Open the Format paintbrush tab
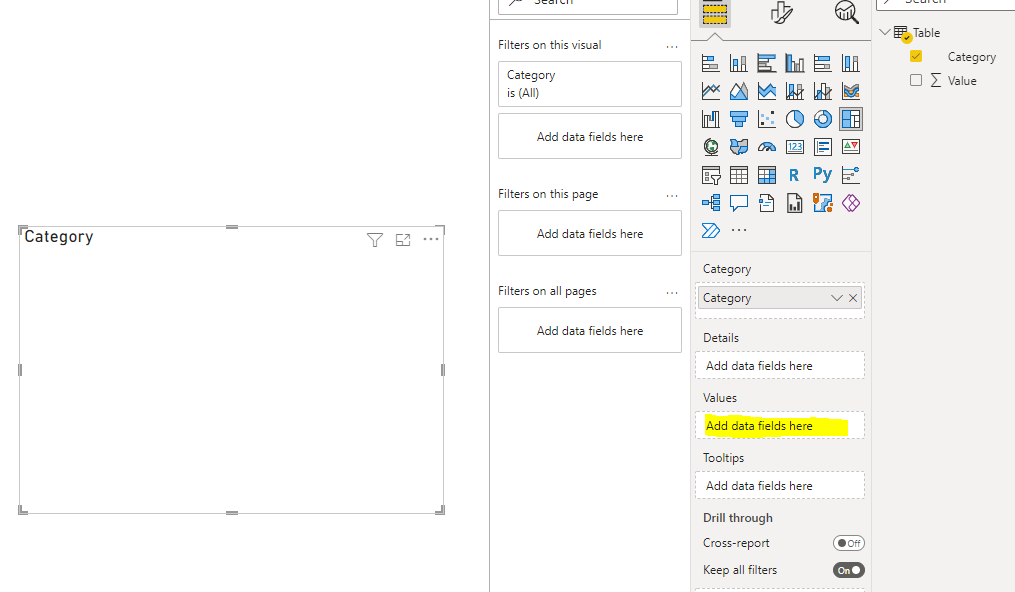The height and width of the screenshot is (592, 1015). [781, 12]
